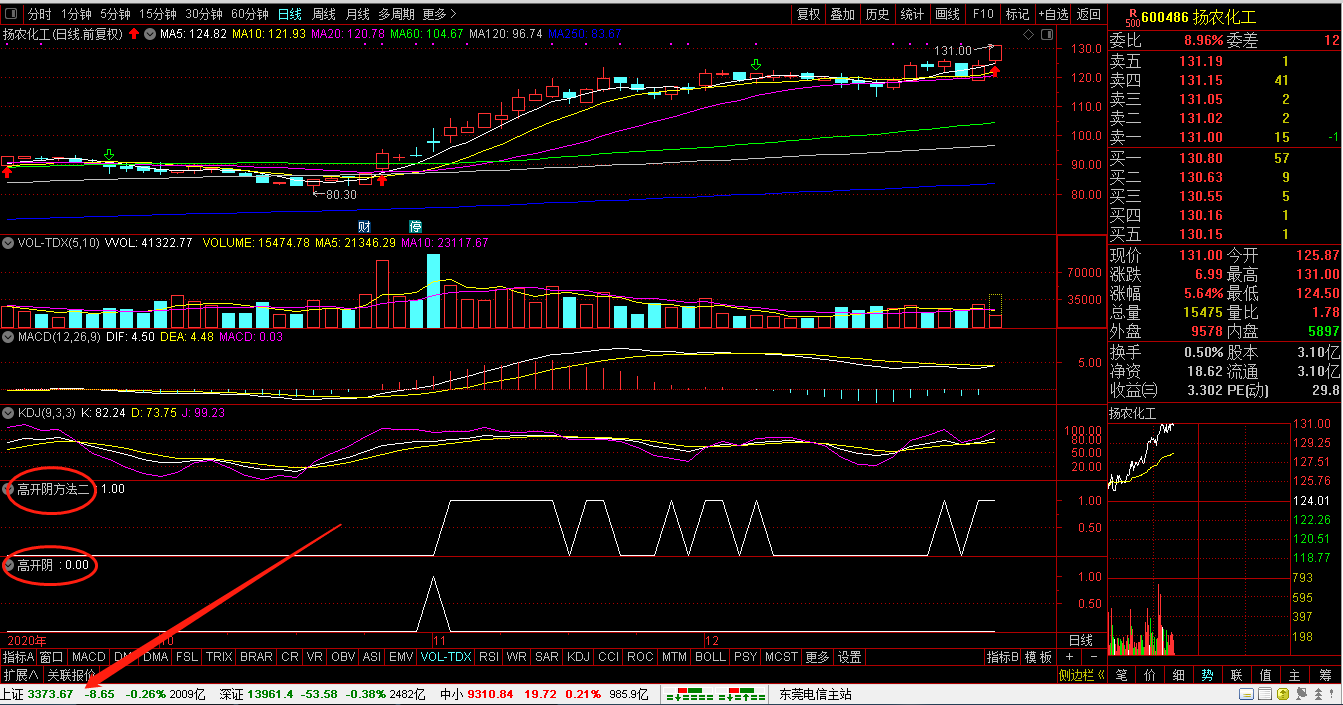1343x705 pixels.
Task: Switch to the 周线 weekly period tab
Action: (323, 14)
